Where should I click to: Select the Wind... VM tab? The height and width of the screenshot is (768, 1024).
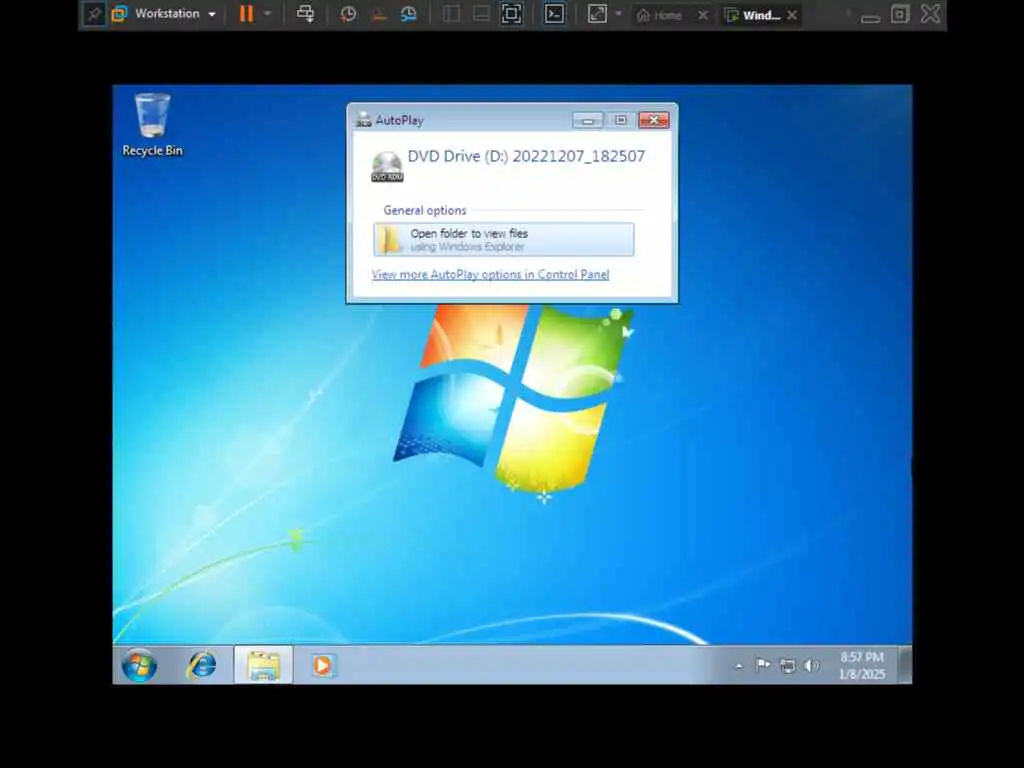pyautogui.click(x=753, y=15)
